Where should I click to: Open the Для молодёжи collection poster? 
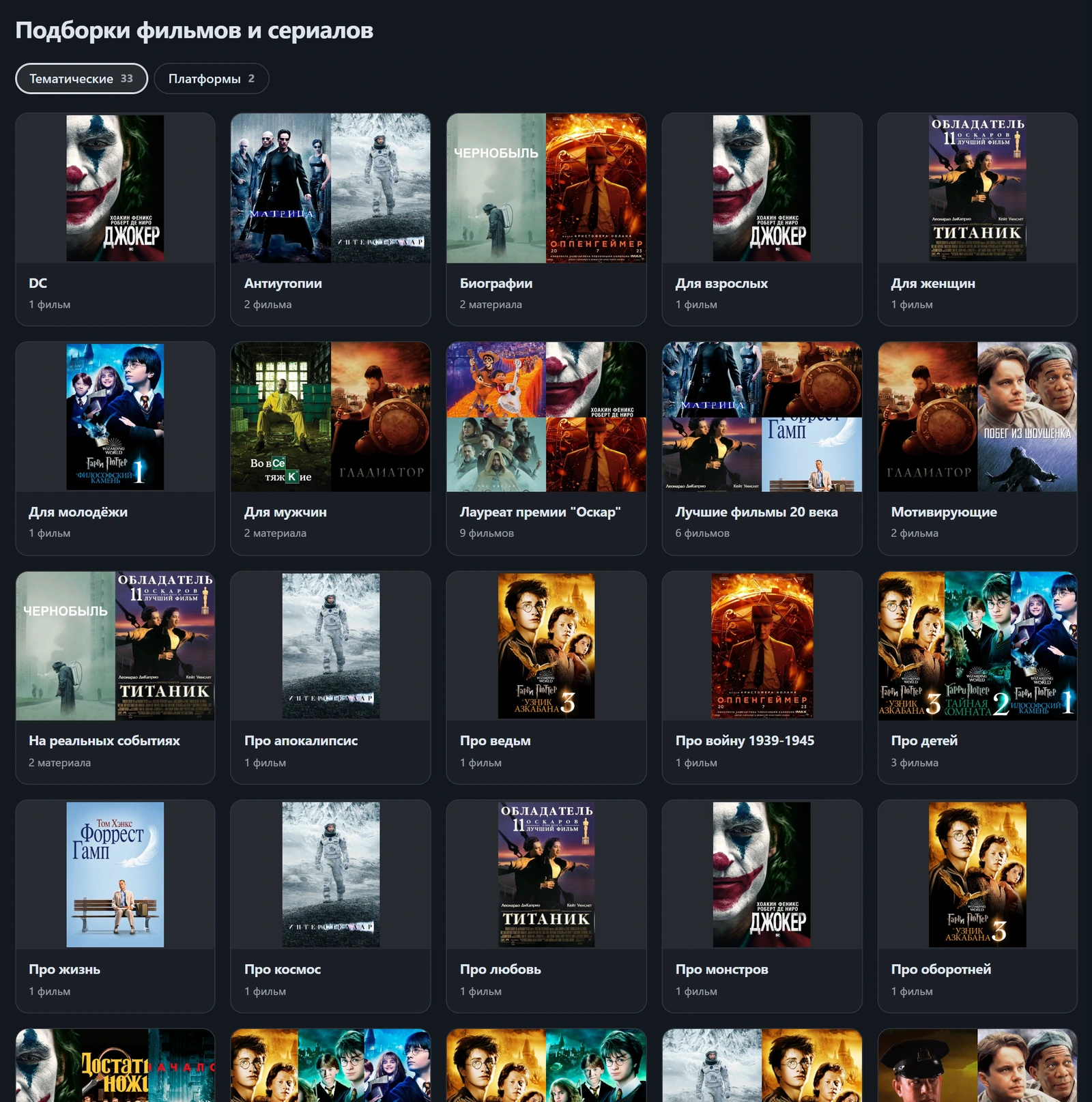coord(115,417)
